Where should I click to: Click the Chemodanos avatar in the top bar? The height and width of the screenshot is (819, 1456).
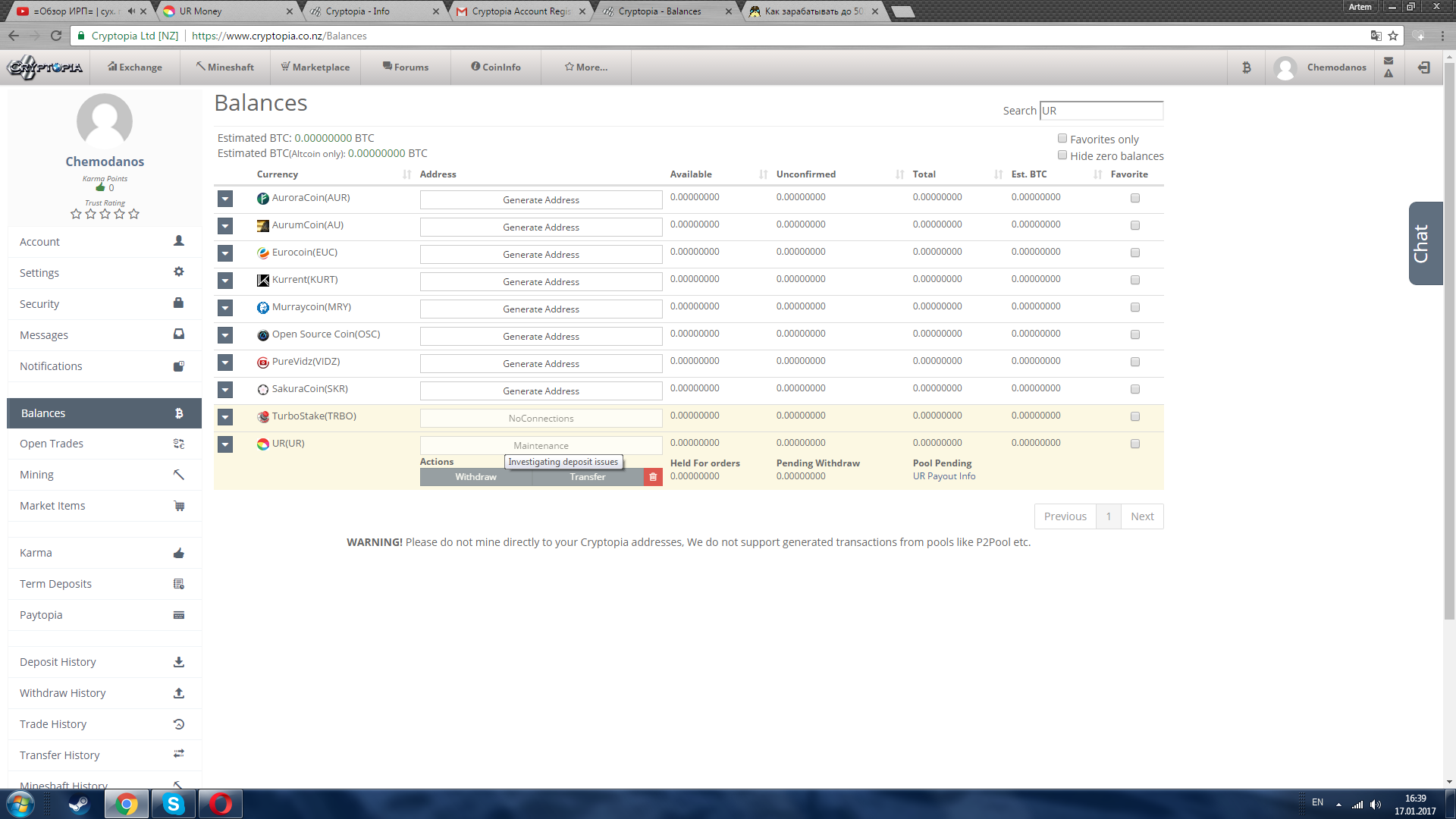point(1285,67)
